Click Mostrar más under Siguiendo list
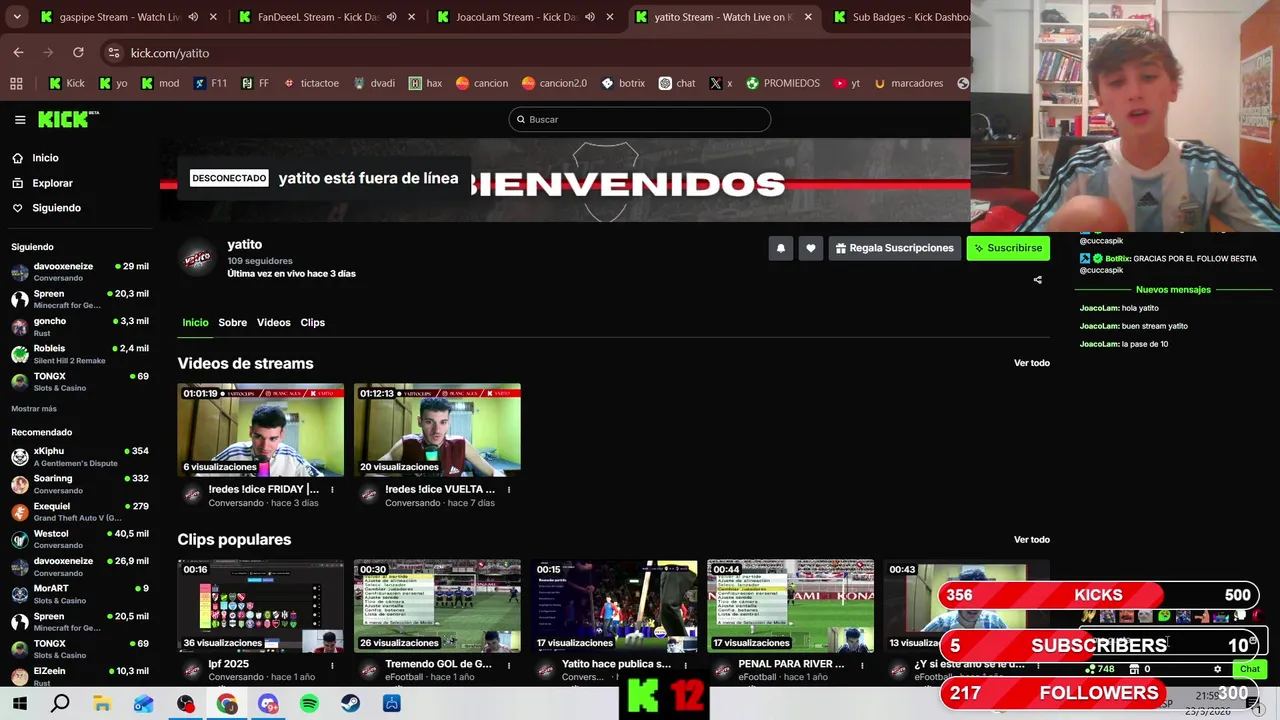The height and width of the screenshot is (720, 1280). (x=34, y=409)
